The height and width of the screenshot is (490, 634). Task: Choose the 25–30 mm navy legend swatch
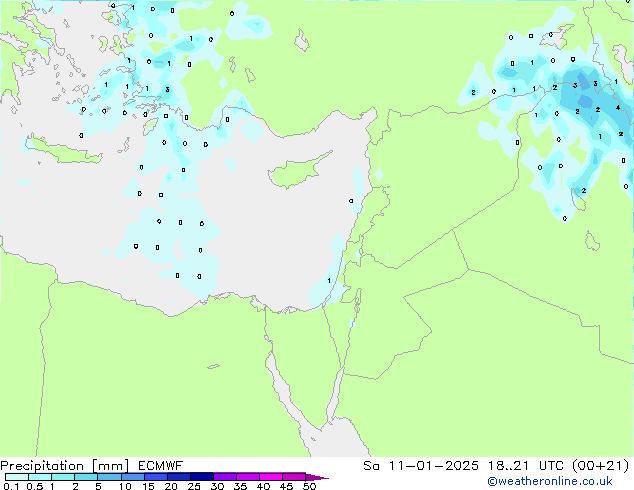click(x=202, y=477)
